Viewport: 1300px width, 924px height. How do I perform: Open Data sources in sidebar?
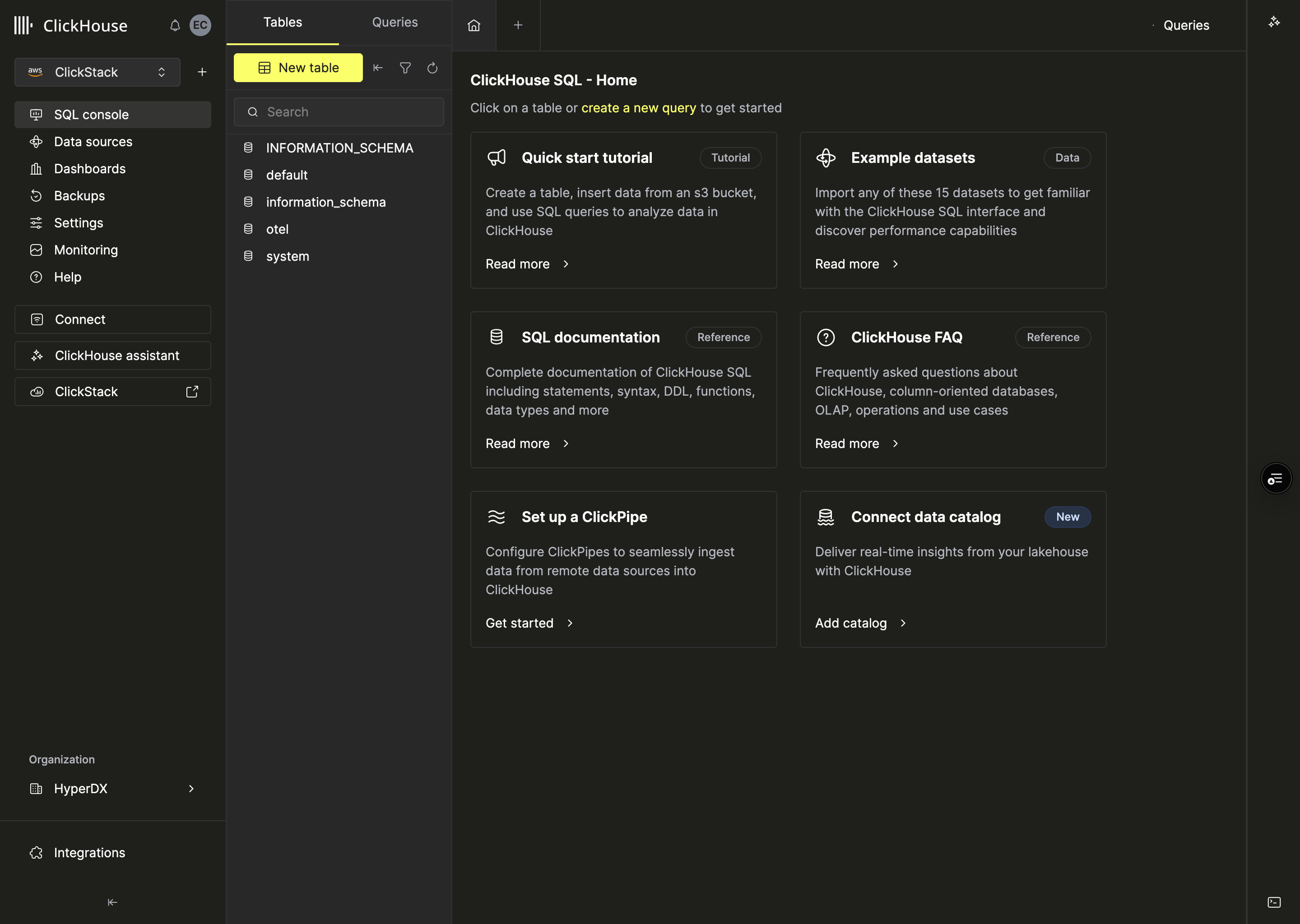tap(113, 142)
